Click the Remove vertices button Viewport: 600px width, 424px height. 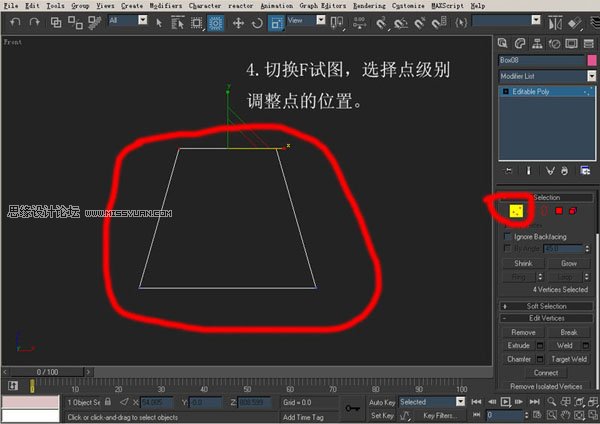(523, 333)
